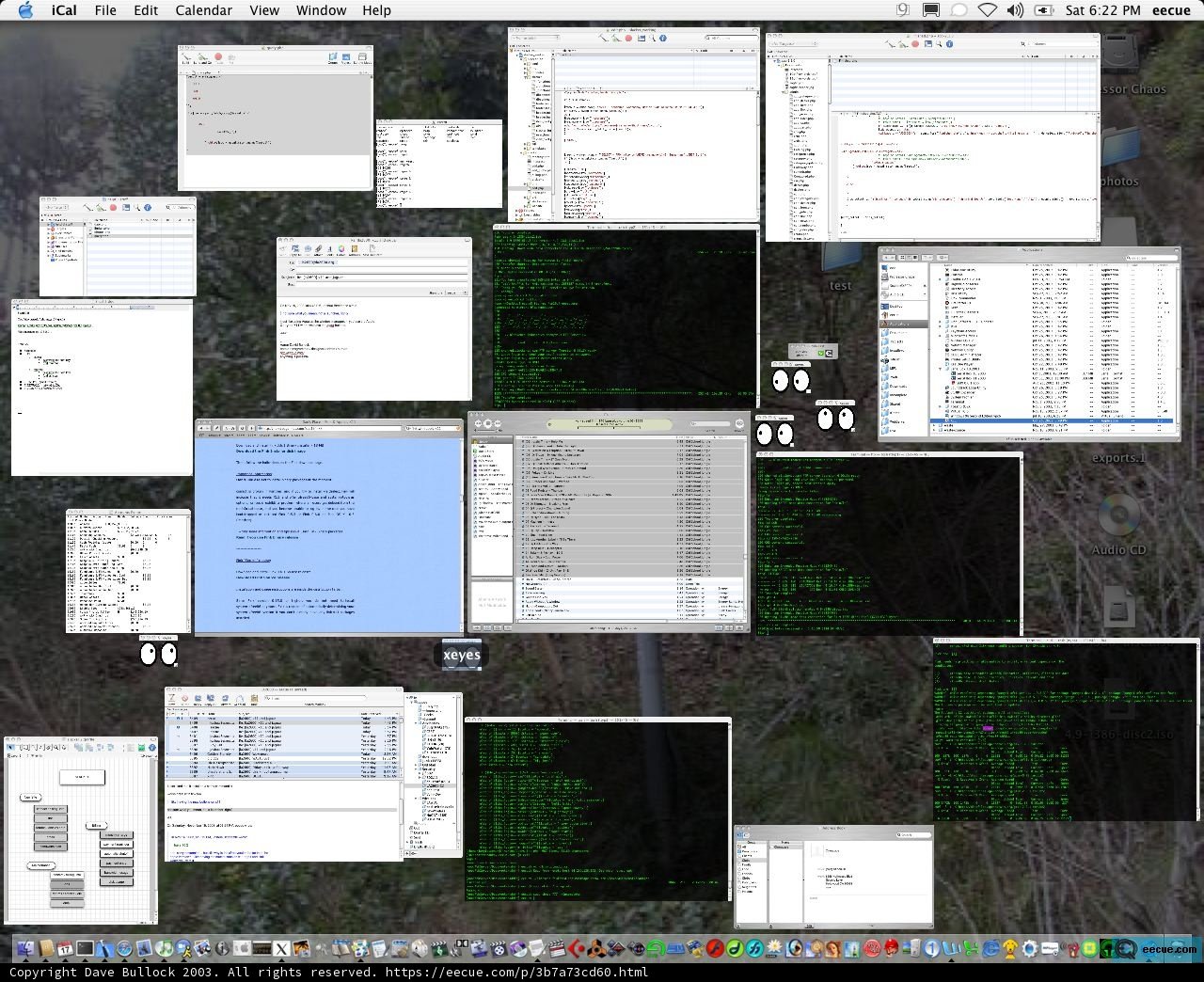Click the Audio CD desktop icon

coord(1118,528)
